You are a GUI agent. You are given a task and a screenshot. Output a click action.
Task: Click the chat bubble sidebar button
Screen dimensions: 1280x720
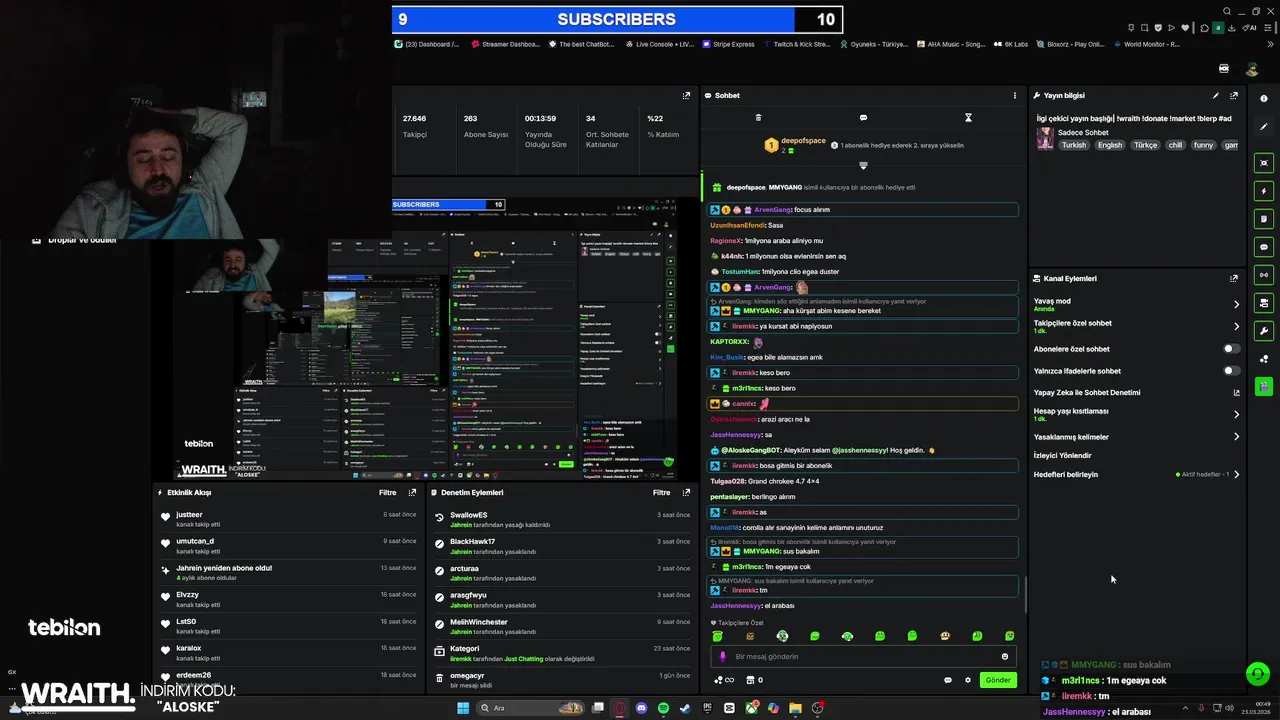point(1264,247)
